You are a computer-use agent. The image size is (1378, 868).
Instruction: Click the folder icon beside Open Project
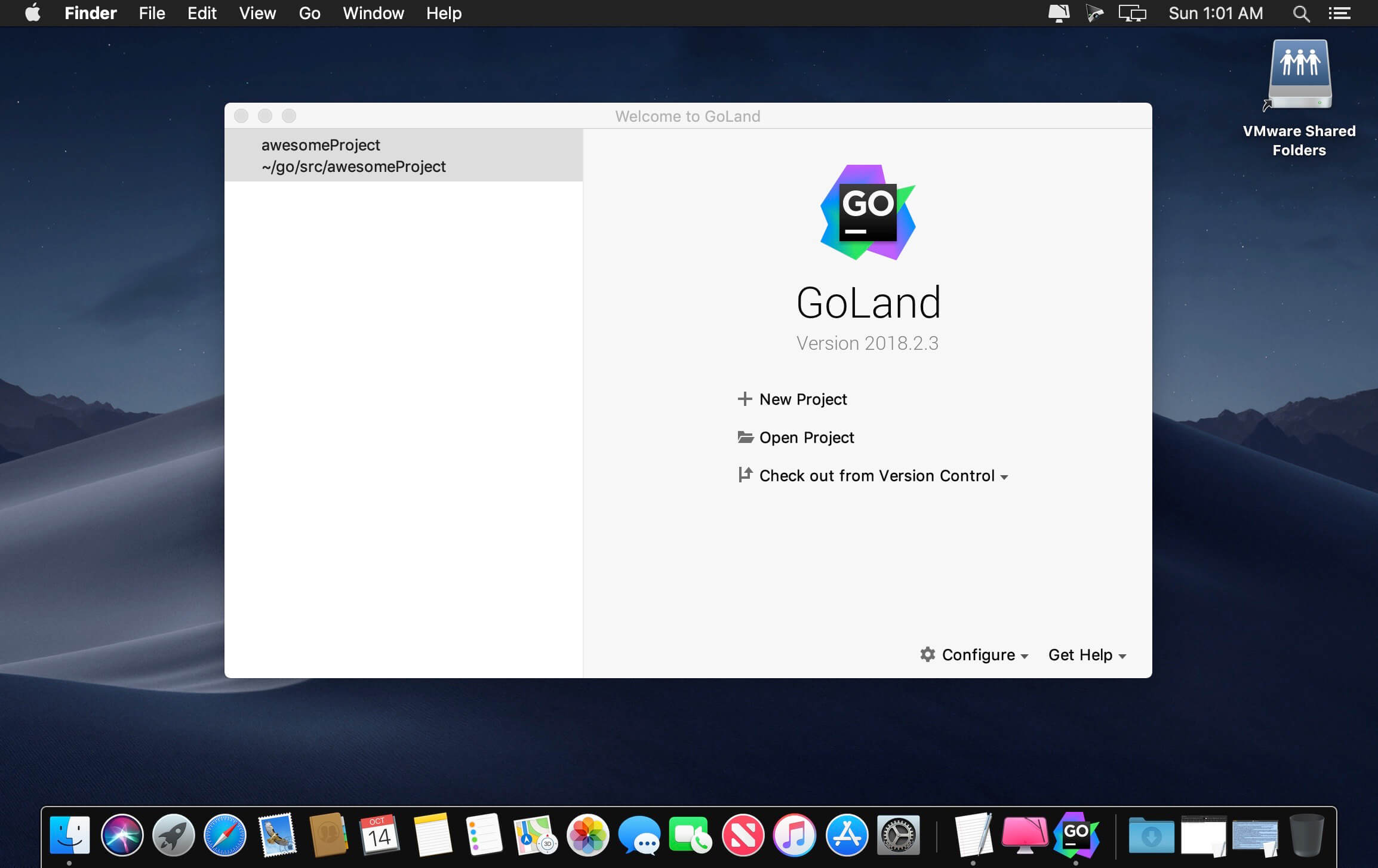(x=745, y=437)
